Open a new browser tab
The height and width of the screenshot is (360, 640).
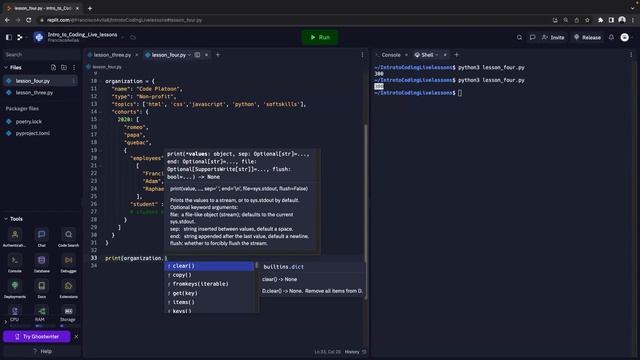90,8
